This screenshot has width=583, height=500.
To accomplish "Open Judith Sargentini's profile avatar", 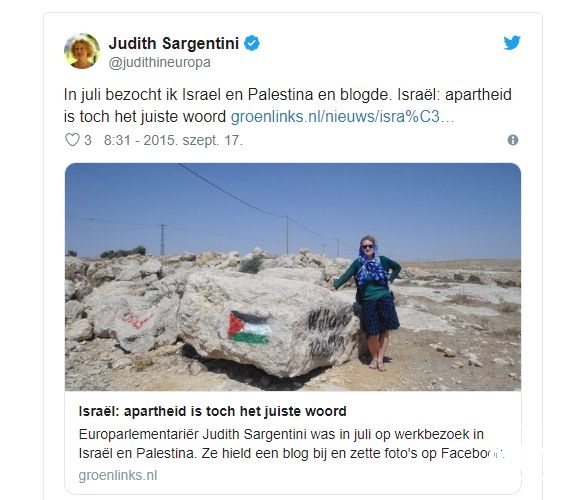I will 82,51.
